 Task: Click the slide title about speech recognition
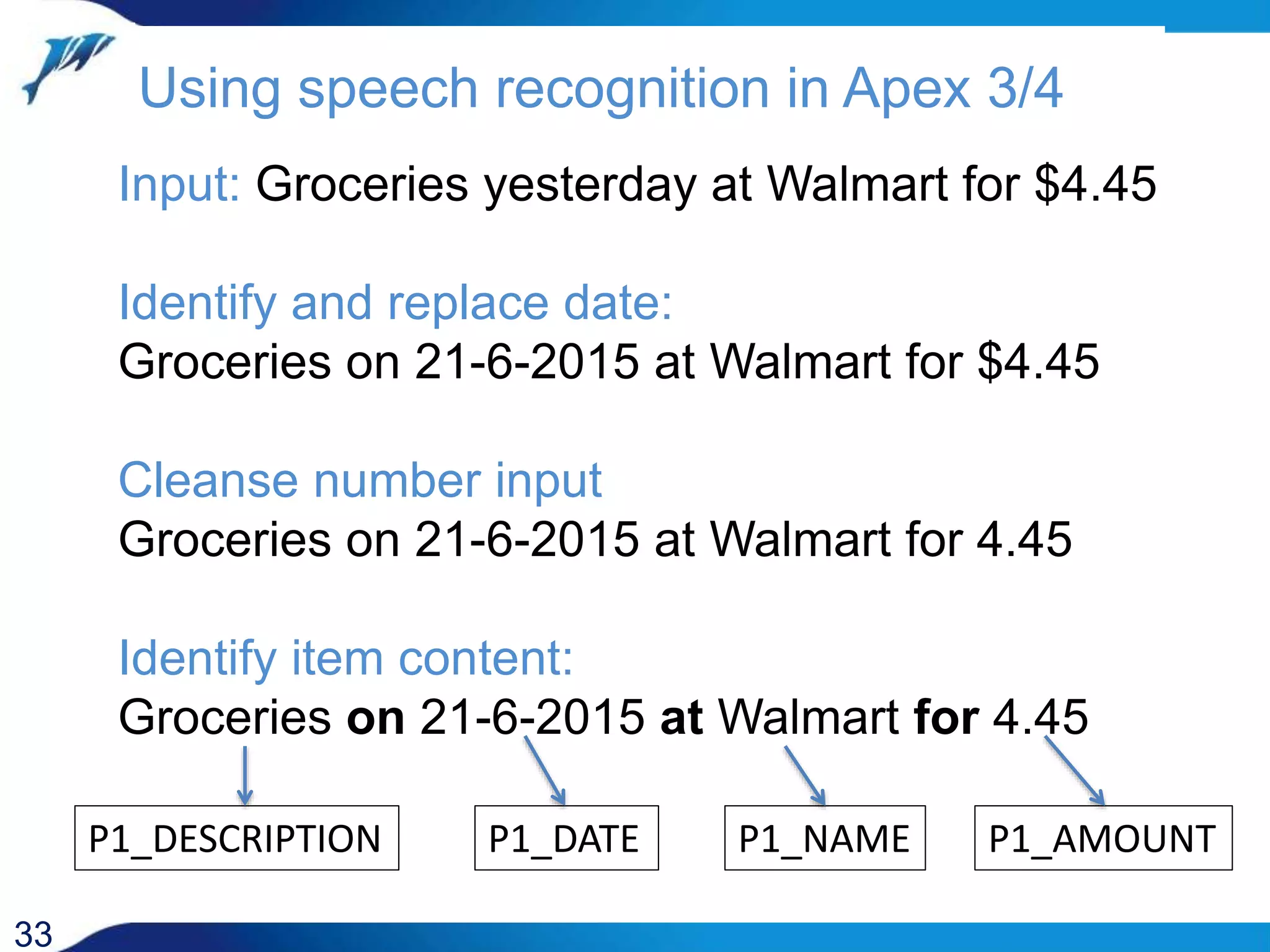600,89
